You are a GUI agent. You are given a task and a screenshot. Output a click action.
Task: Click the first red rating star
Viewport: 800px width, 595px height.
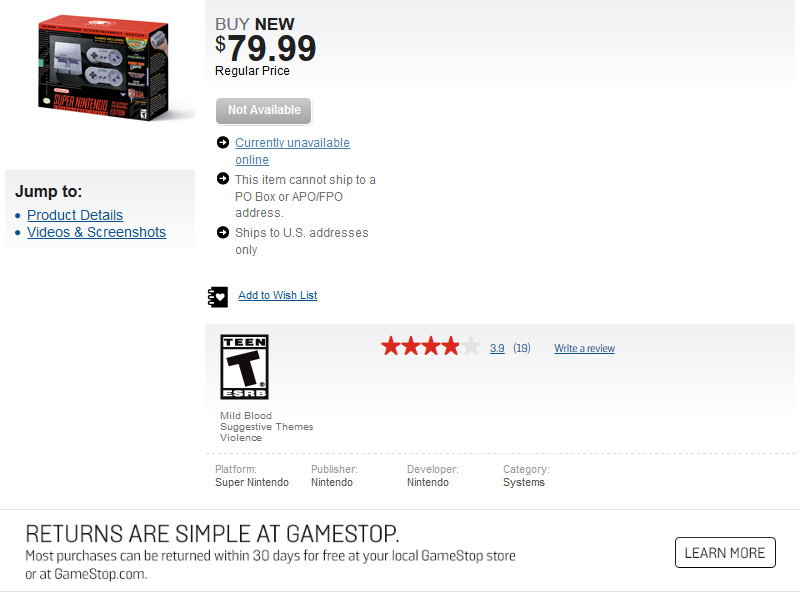point(391,347)
